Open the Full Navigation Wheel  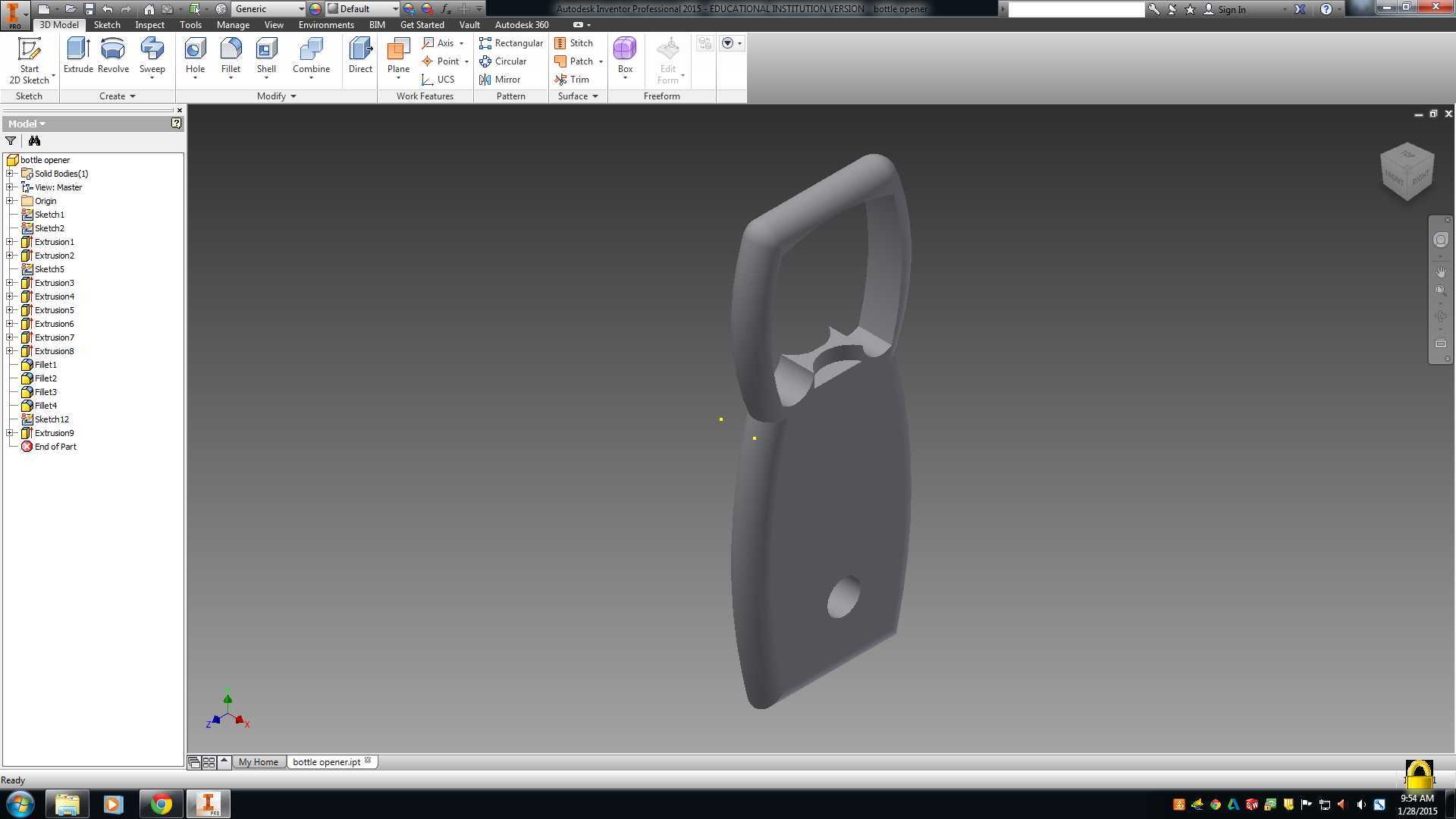pyautogui.click(x=1440, y=240)
